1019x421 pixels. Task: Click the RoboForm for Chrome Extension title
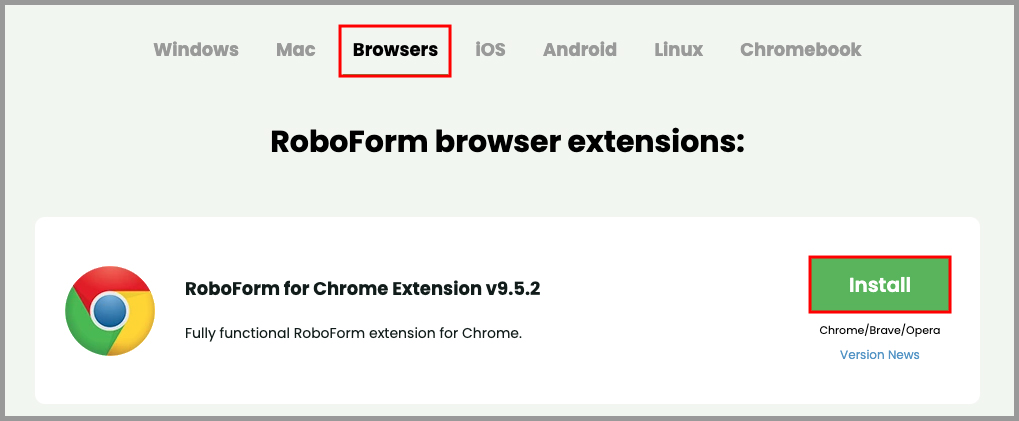click(334, 288)
